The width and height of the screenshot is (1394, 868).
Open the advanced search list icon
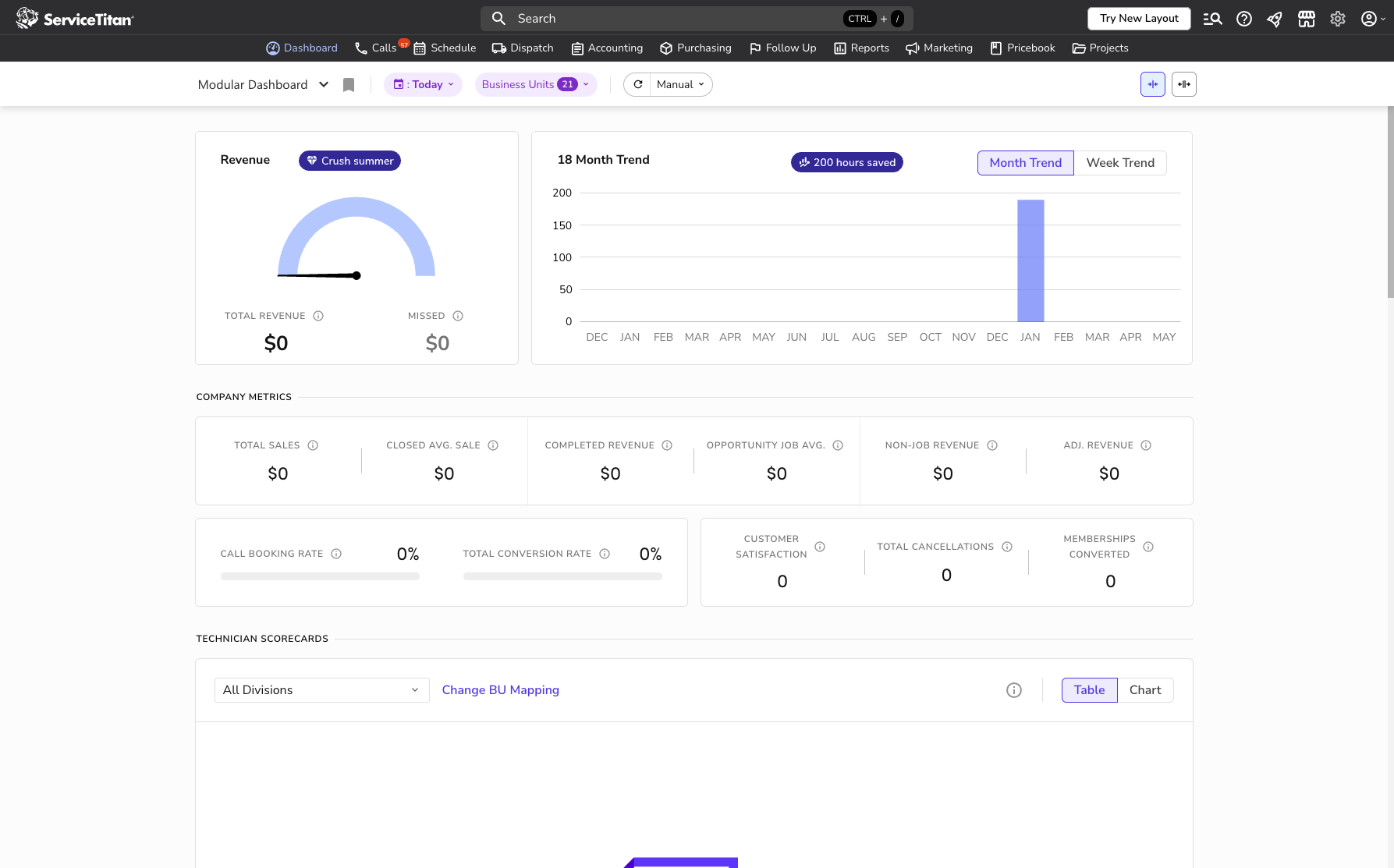tap(1212, 19)
